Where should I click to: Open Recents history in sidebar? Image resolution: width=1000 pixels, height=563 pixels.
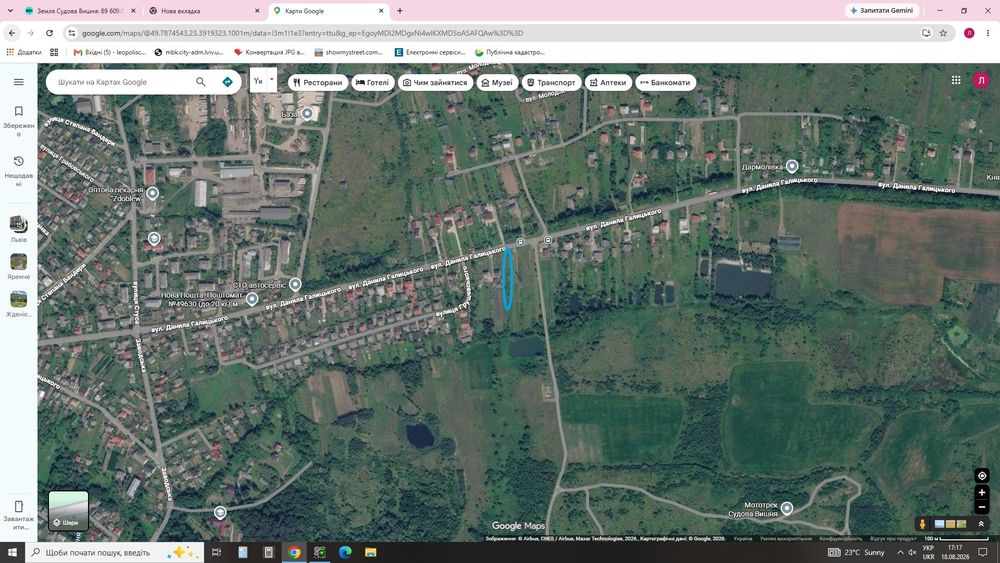pyautogui.click(x=18, y=171)
